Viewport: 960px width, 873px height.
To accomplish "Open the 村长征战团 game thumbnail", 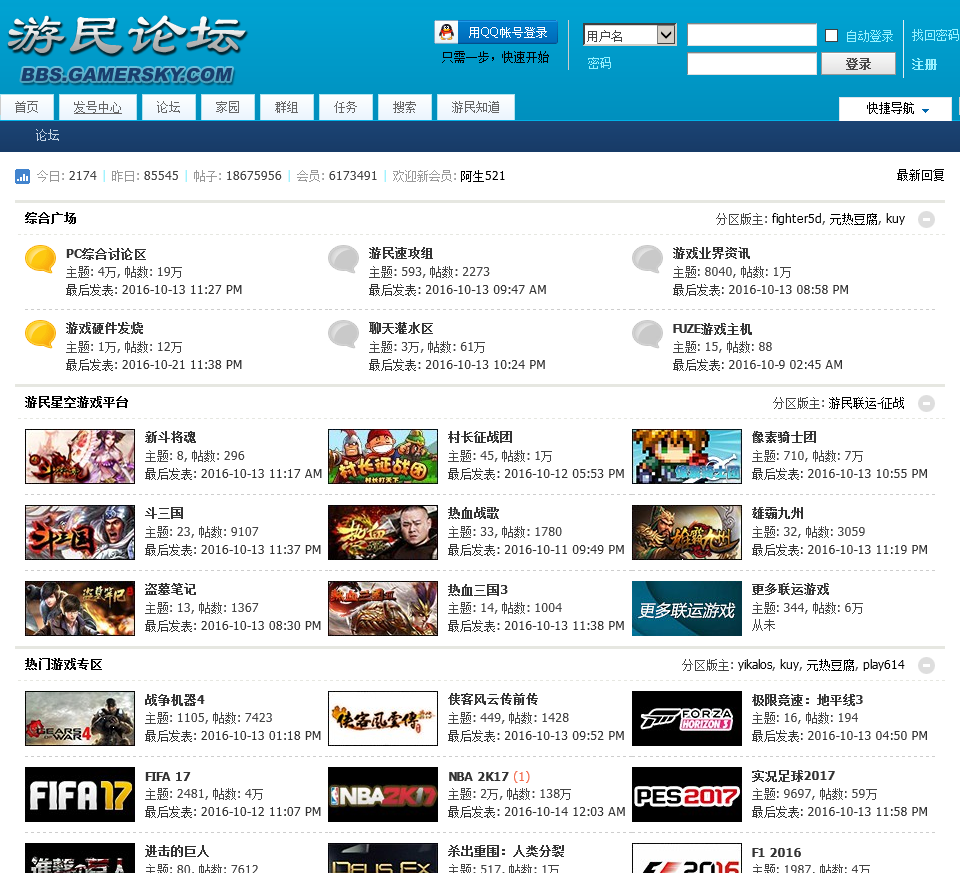I will [x=383, y=457].
